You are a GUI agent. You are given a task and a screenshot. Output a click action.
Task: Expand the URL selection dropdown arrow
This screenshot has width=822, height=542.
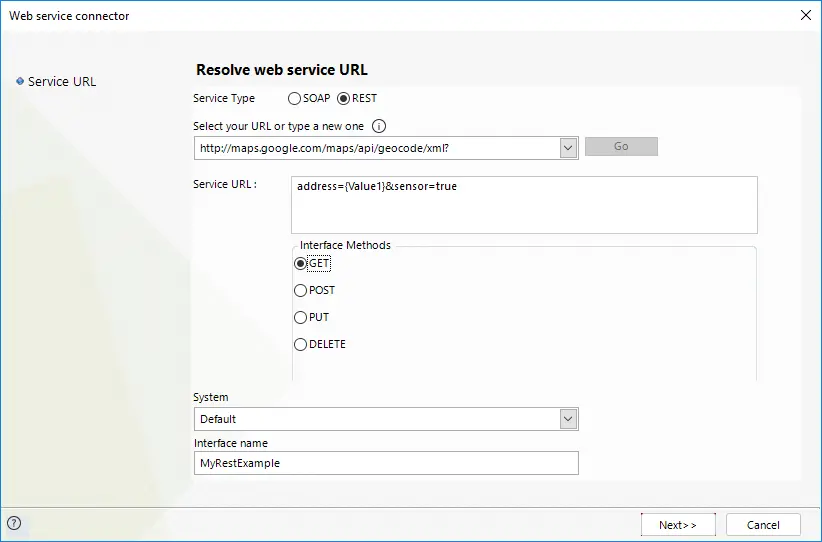(568, 148)
